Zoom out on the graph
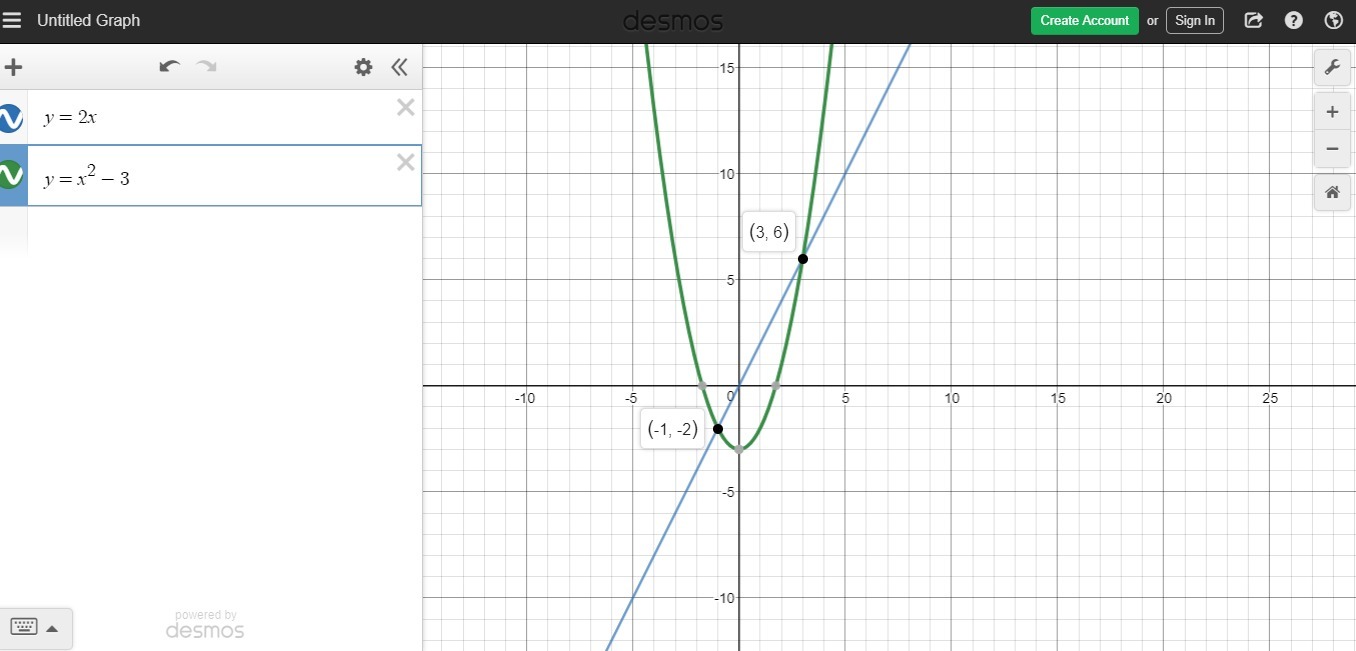1356x651 pixels. [x=1331, y=149]
